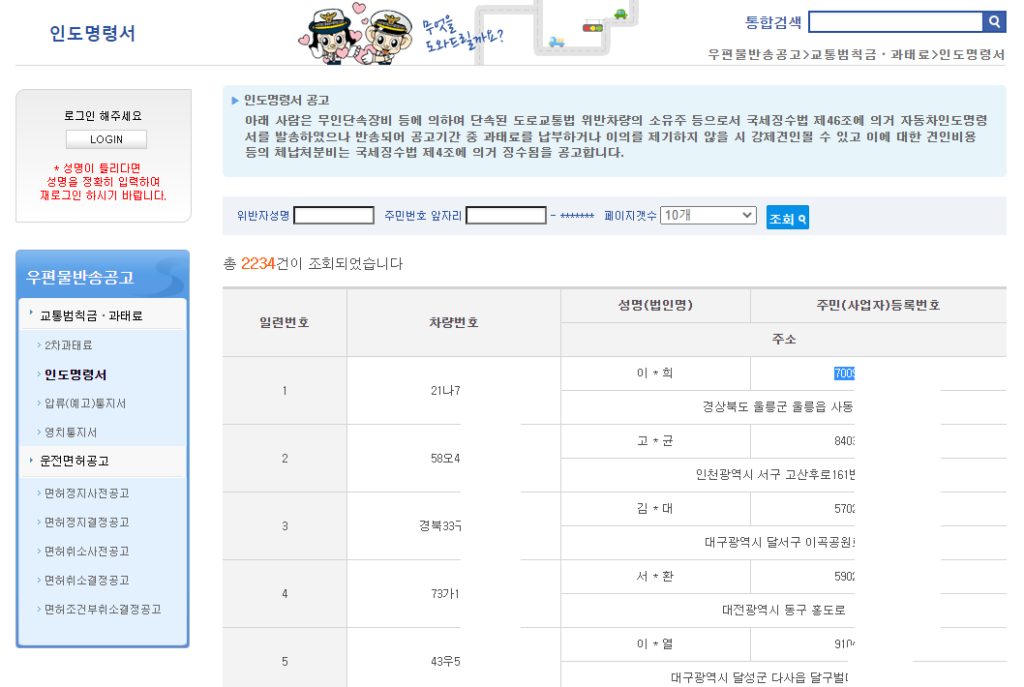Type in the 통합검색 search field

click(x=895, y=22)
